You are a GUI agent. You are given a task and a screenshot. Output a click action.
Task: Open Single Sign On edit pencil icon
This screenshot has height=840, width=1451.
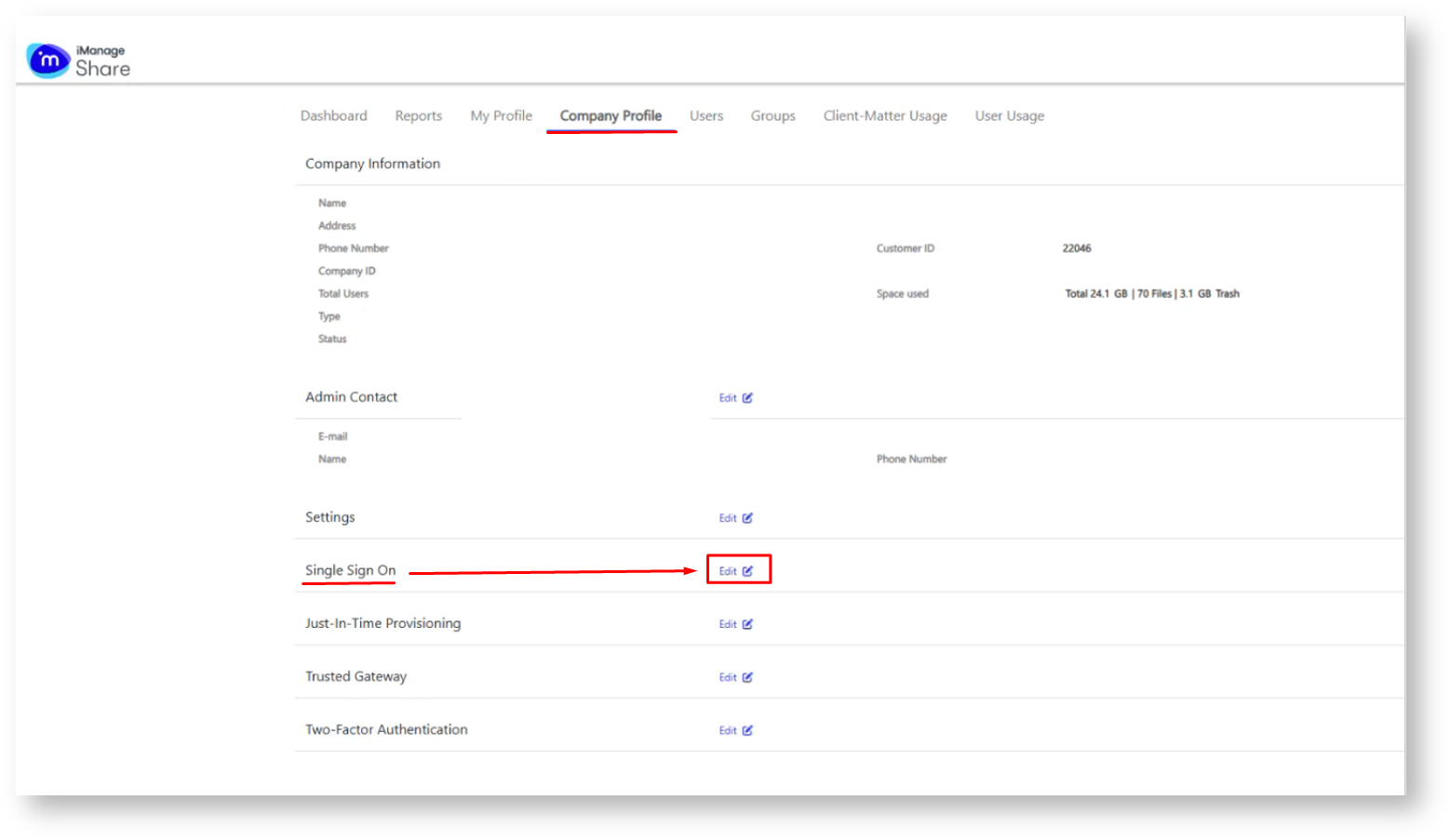[747, 571]
